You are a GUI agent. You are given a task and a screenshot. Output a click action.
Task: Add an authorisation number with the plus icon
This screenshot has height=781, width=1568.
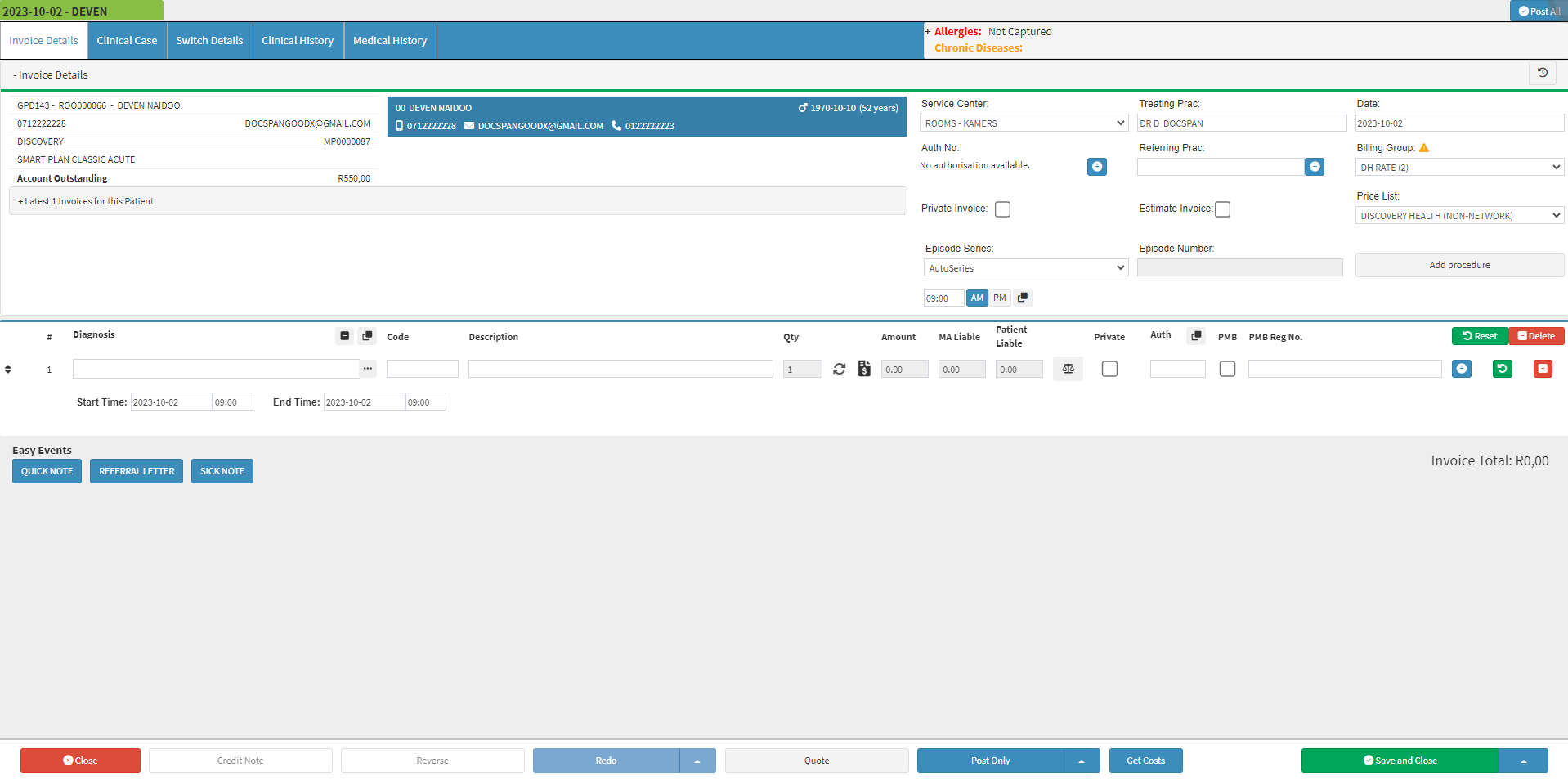click(x=1097, y=167)
